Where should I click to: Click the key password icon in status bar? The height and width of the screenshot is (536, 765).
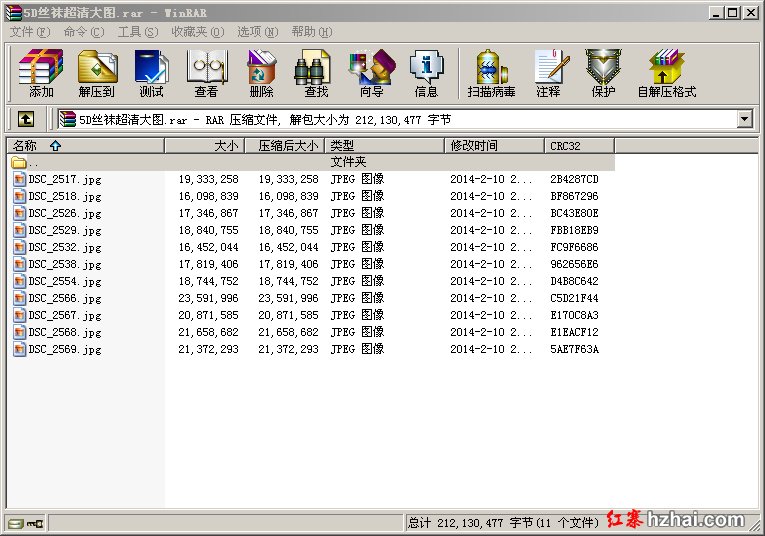coord(35,524)
